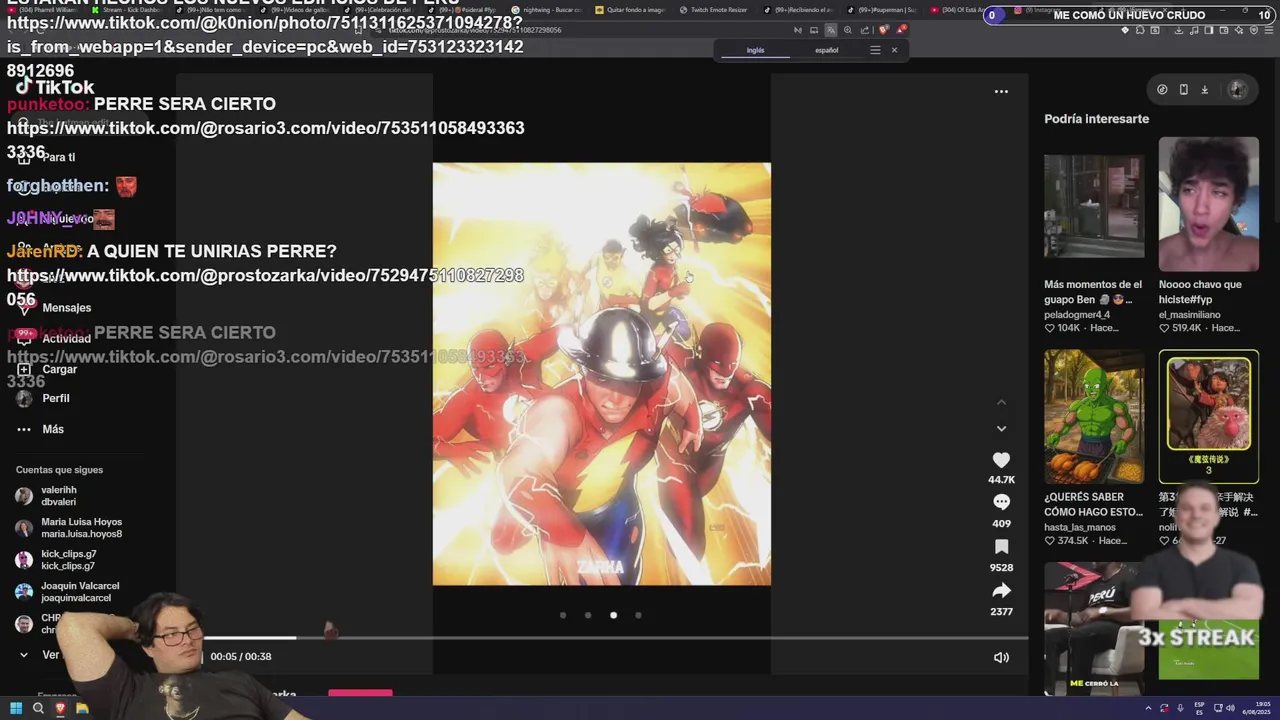Click the zoom magnifier icon in address bar
Image resolution: width=1280 pixels, height=720 pixels.
848,30
